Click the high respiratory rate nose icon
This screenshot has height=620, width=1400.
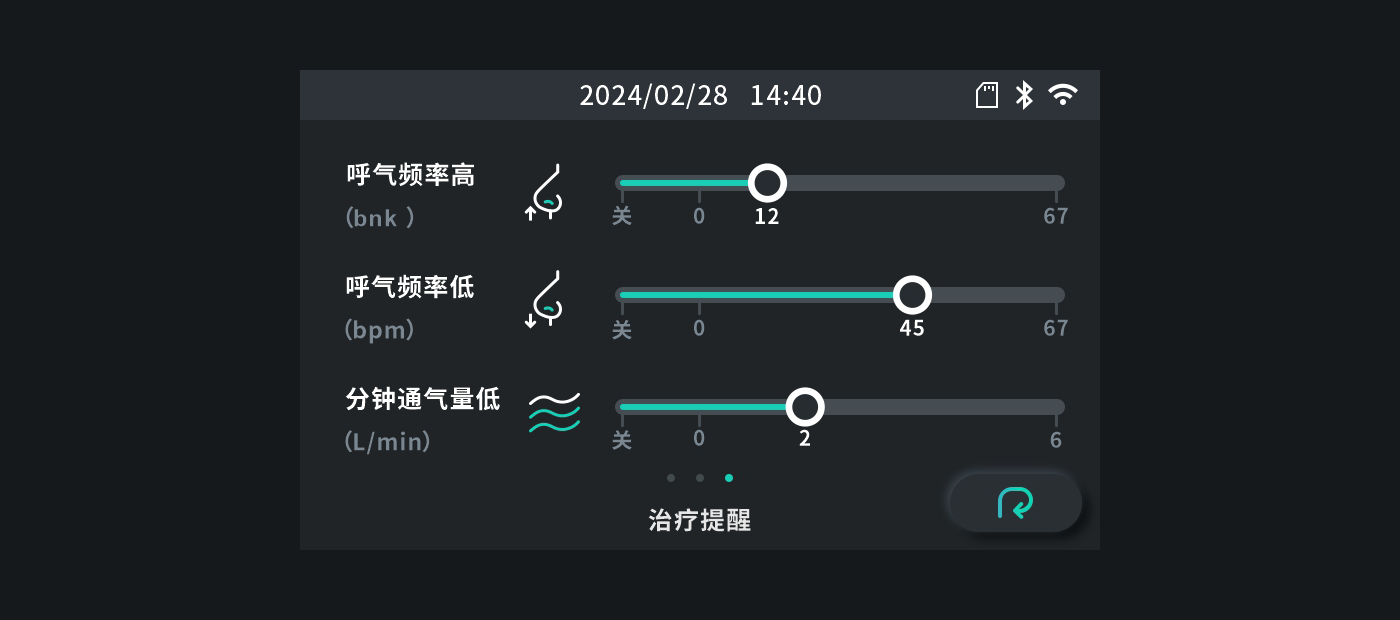click(546, 192)
